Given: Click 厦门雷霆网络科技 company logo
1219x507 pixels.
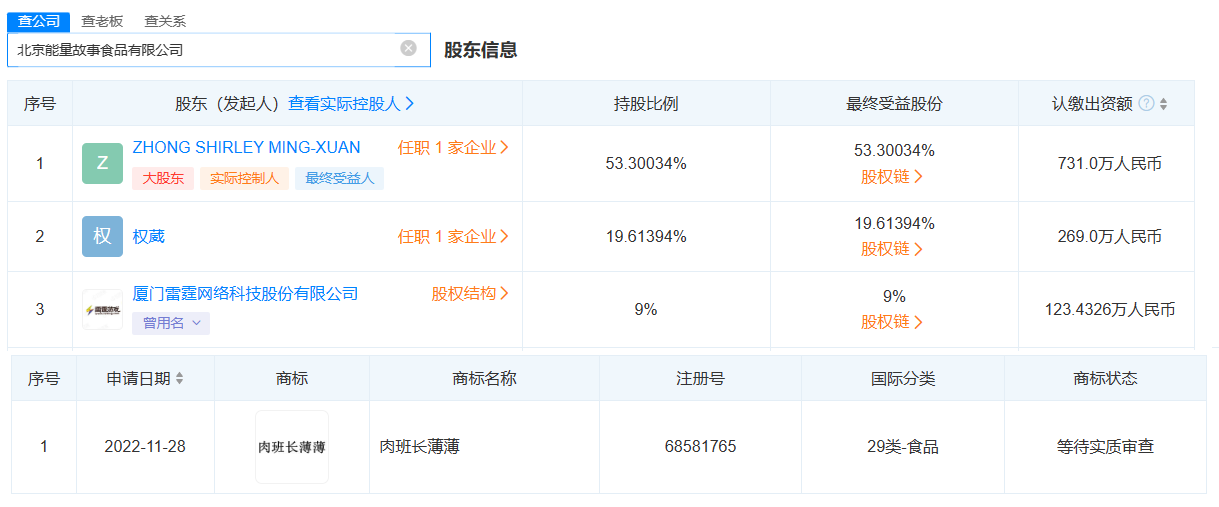Looking at the screenshot, I should click(102, 310).
